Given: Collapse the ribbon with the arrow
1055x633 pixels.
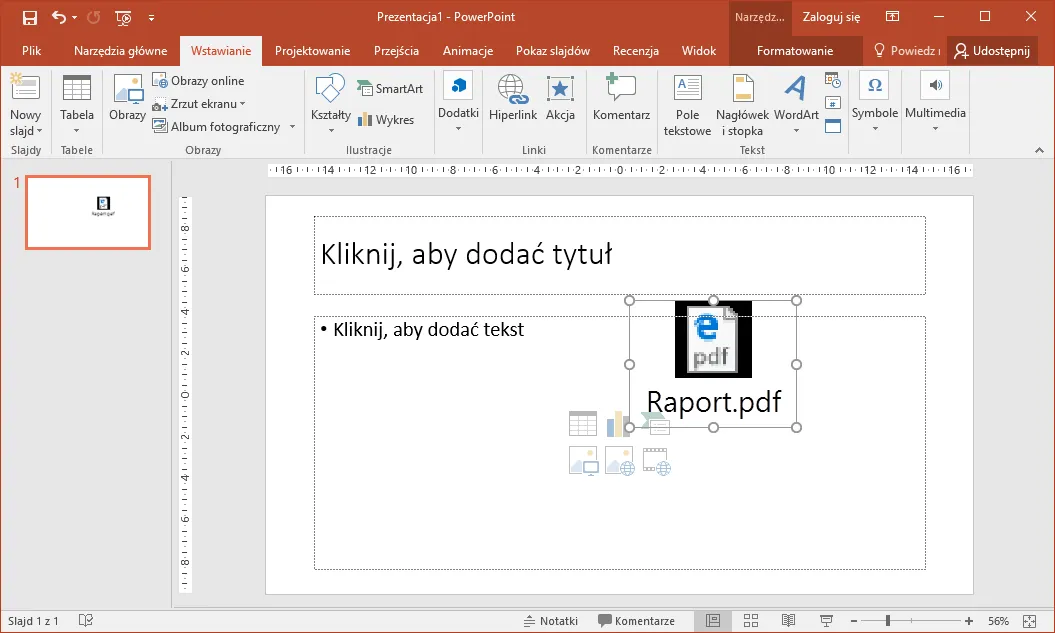Looking at the screenshot, I should [x=1040, y=150].
